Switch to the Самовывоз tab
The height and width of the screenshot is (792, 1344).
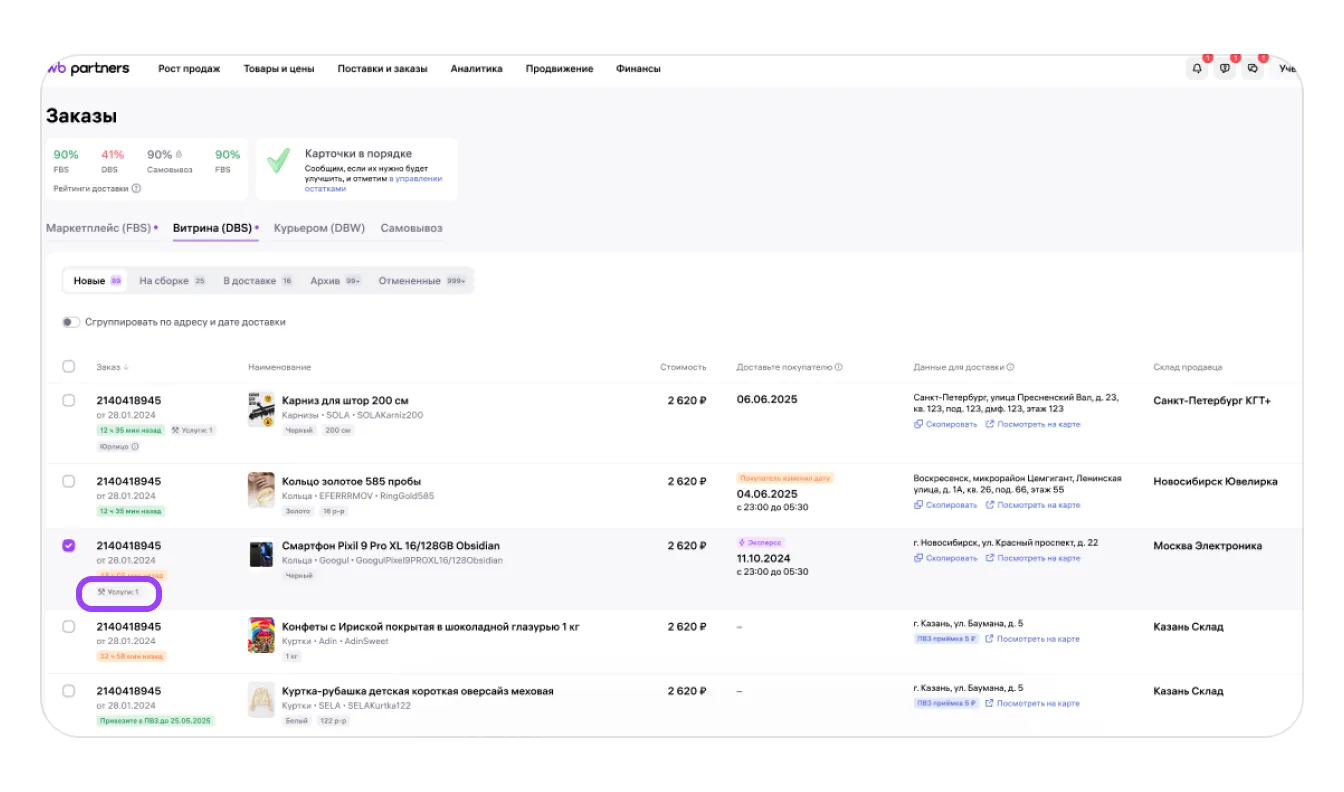pos(411,228)
